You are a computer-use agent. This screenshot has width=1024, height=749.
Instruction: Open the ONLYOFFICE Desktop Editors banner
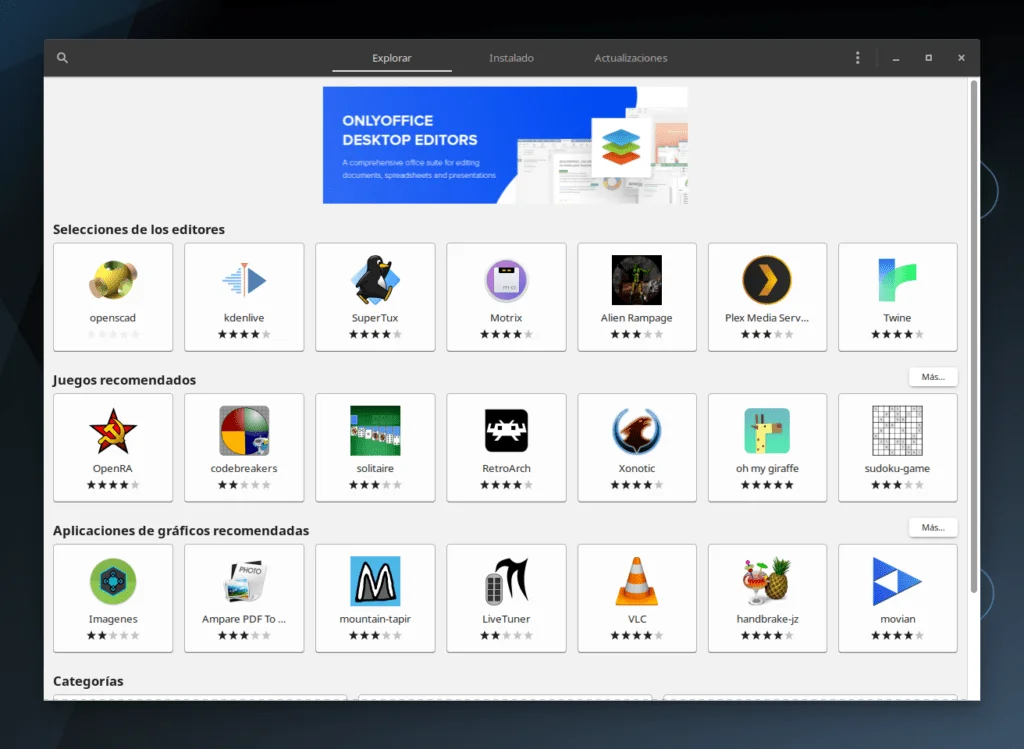(505, 145)
